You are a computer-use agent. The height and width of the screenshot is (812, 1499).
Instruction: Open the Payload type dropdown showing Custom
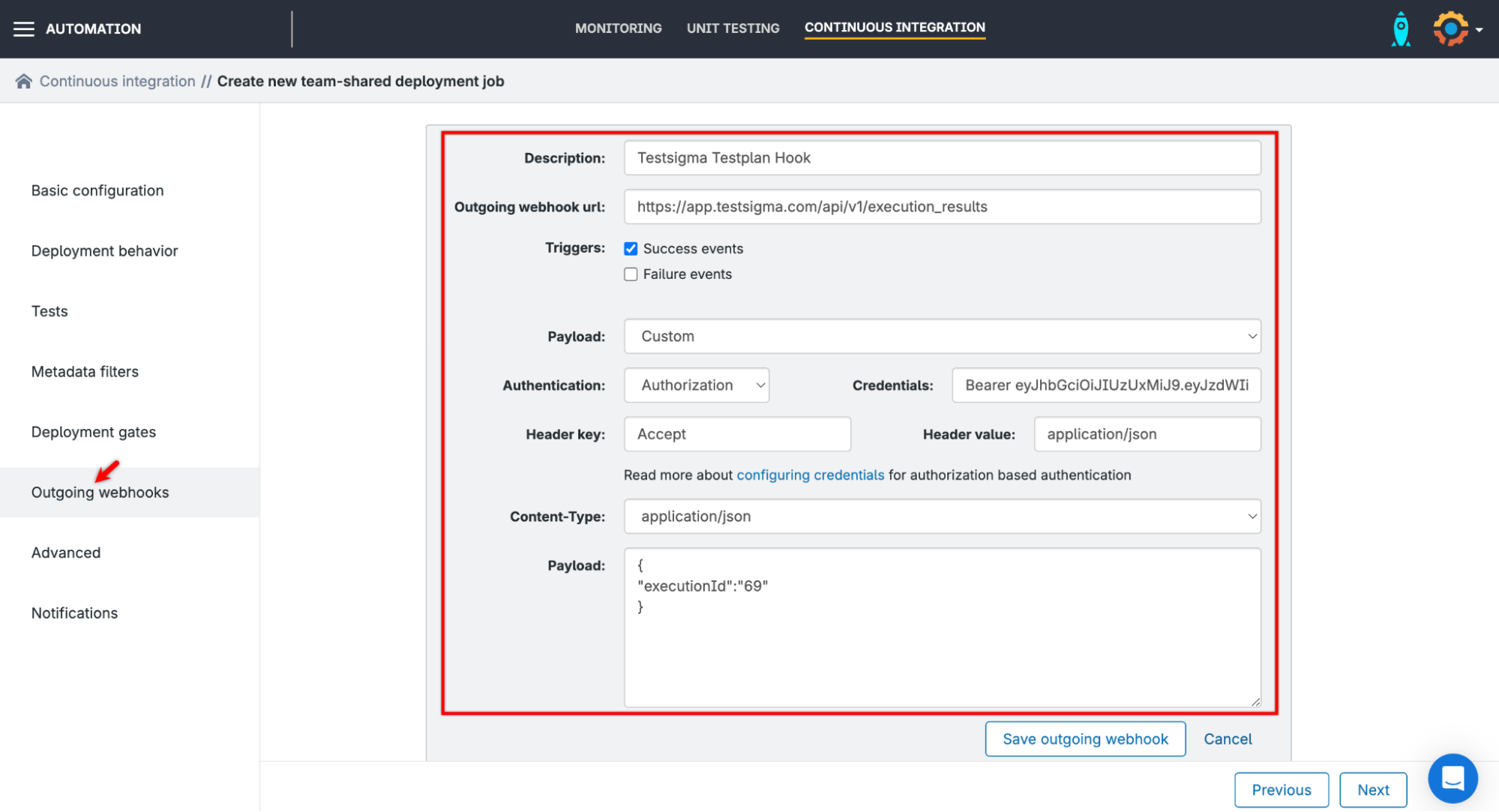[941, 336]
